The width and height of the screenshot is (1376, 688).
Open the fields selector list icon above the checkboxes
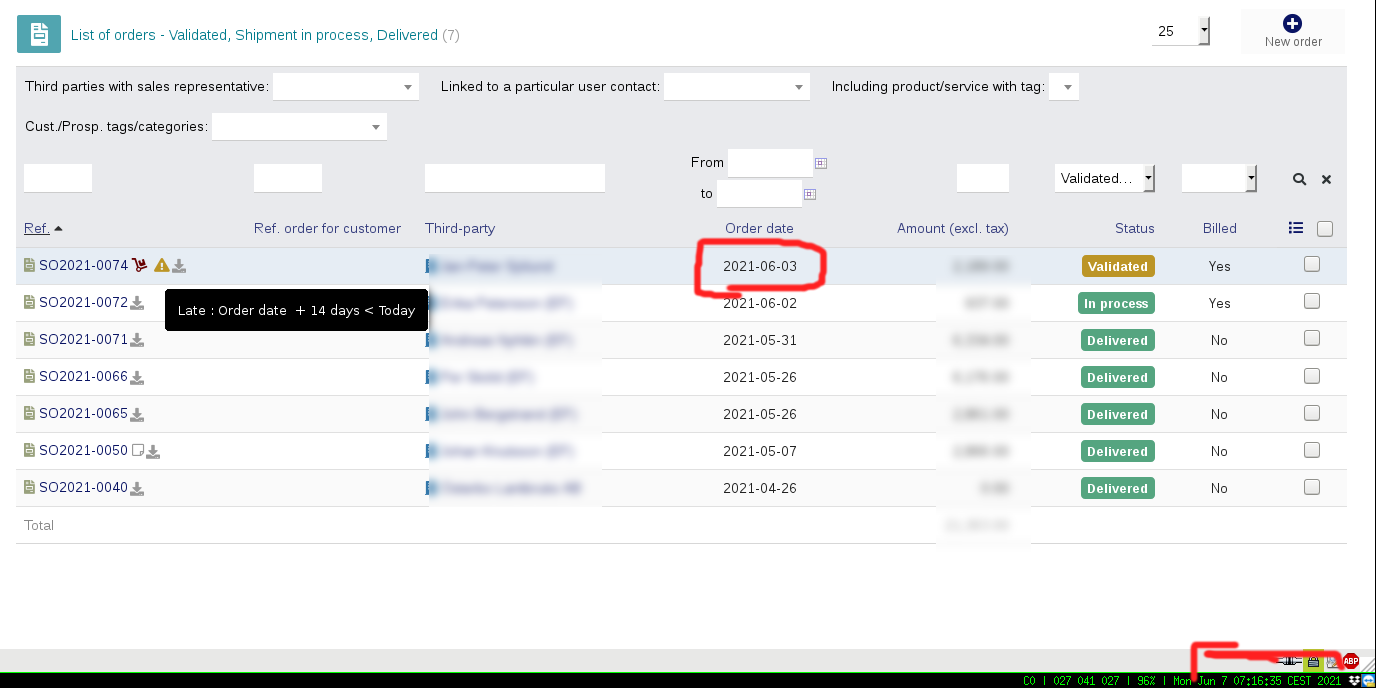pos(1296,227)
